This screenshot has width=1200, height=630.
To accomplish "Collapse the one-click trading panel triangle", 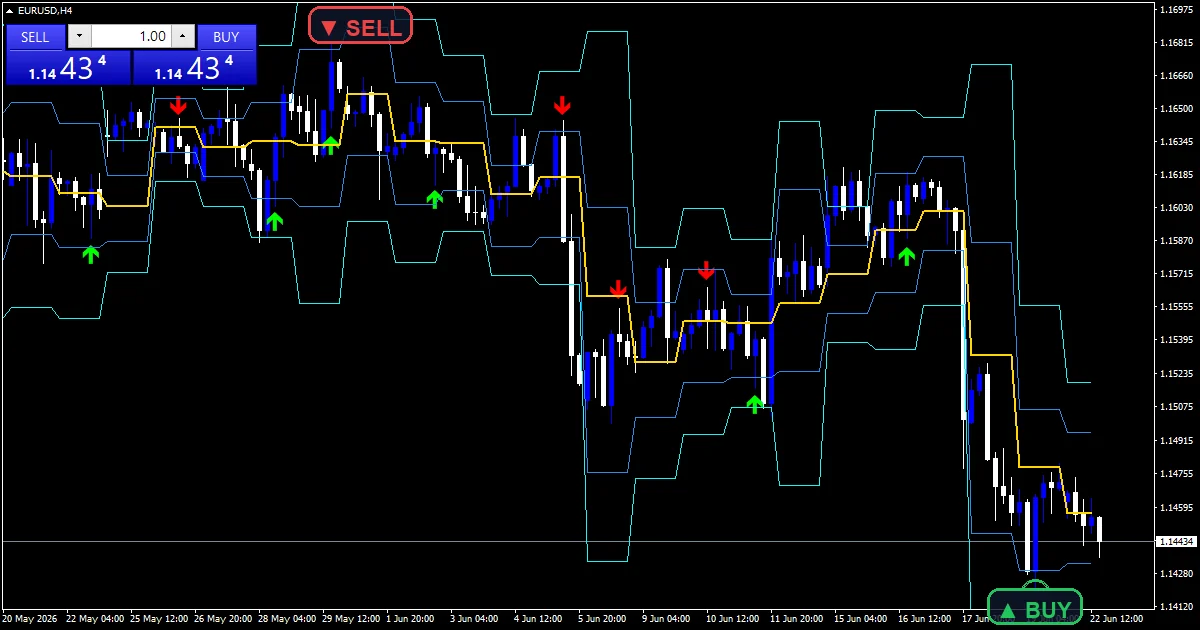I will (x=9, y=10).
